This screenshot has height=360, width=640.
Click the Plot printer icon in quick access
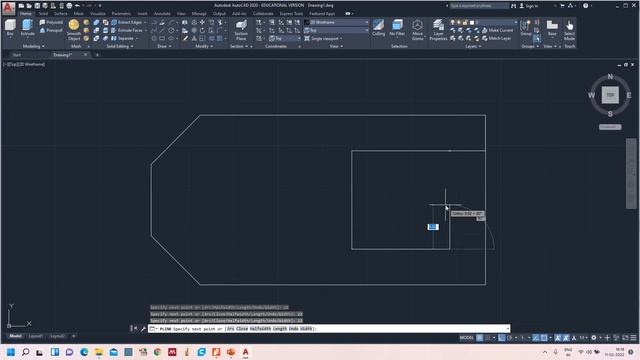pos(69,6)
